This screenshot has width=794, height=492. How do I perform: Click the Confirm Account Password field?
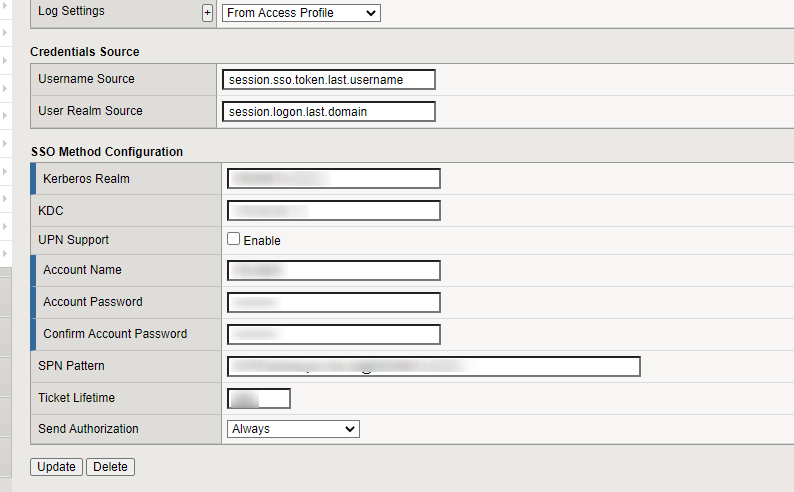click(x=334, y=334)
